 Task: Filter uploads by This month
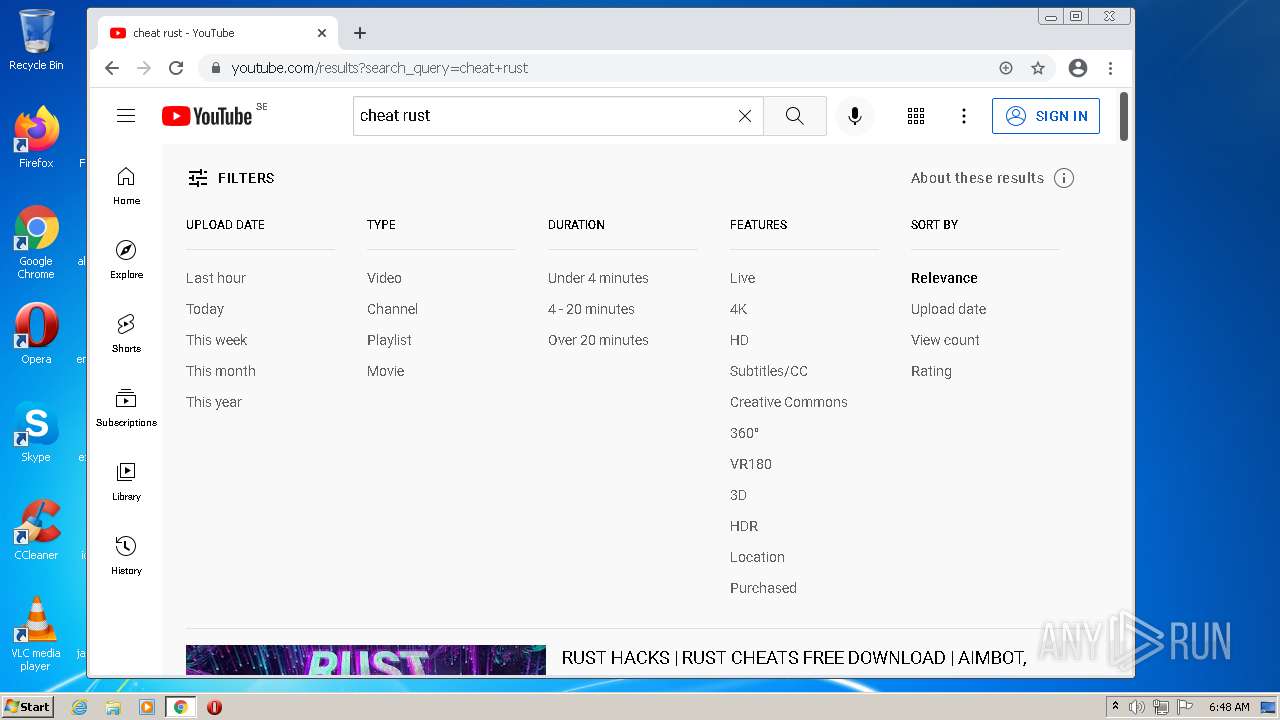tap(221, 371)
